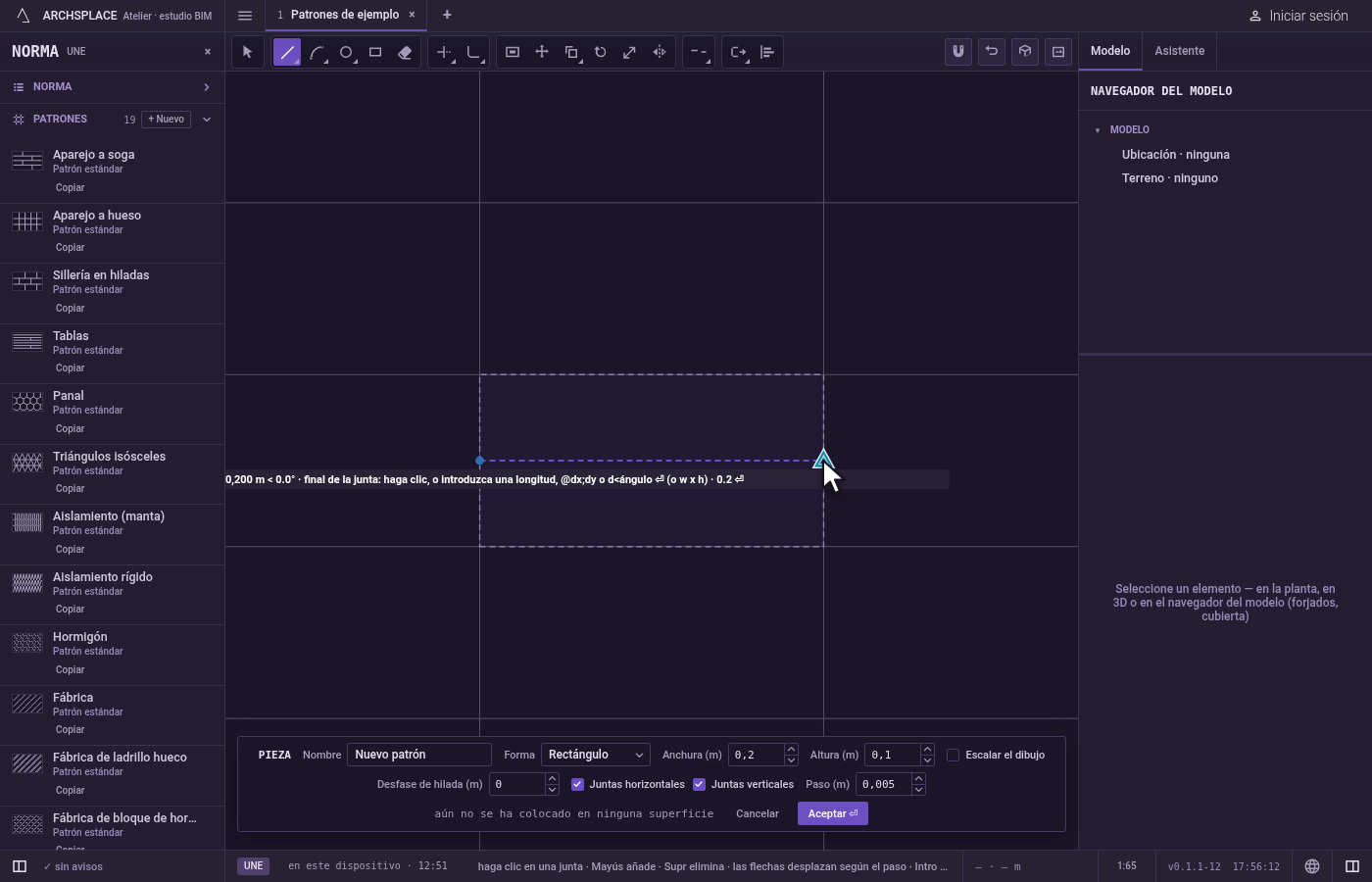This screenshot has width=1372, height=882.
Task: Collapse the PATRONES section chevron
Action: 207,120
